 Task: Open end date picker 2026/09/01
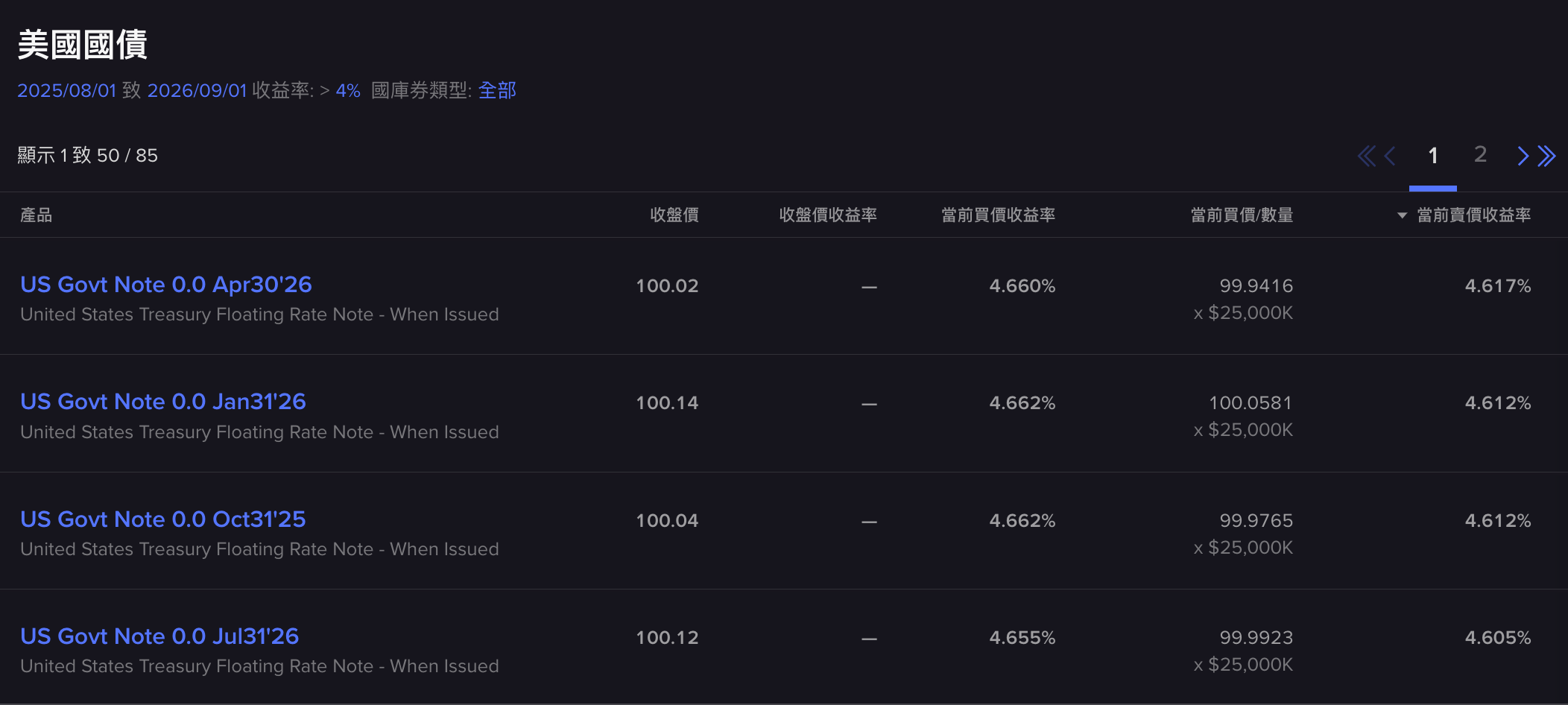197,89
